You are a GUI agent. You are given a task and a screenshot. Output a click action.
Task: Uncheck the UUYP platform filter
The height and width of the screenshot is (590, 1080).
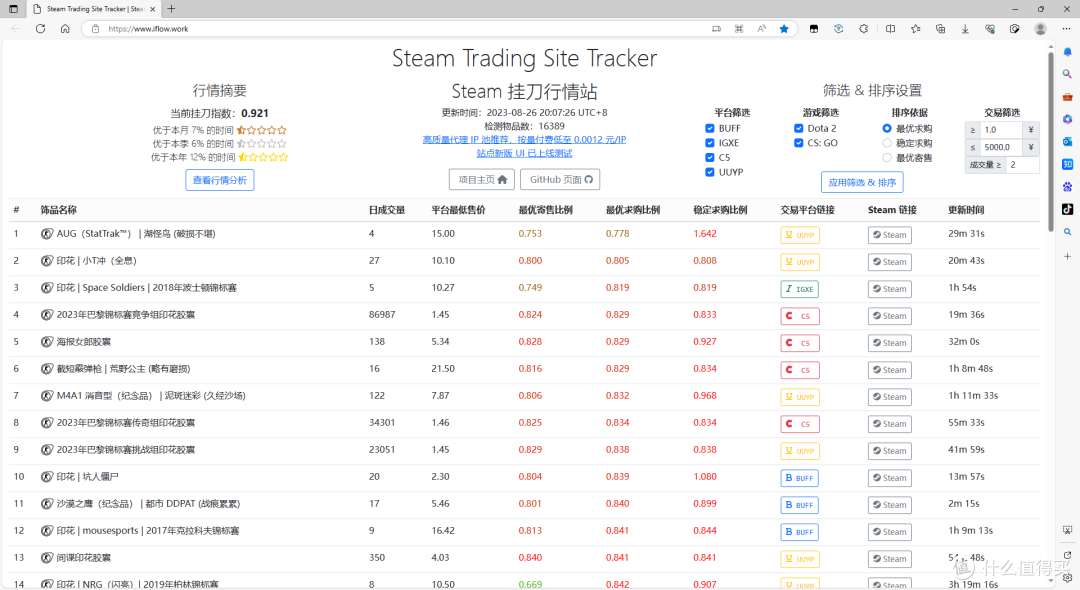(709, 172)
